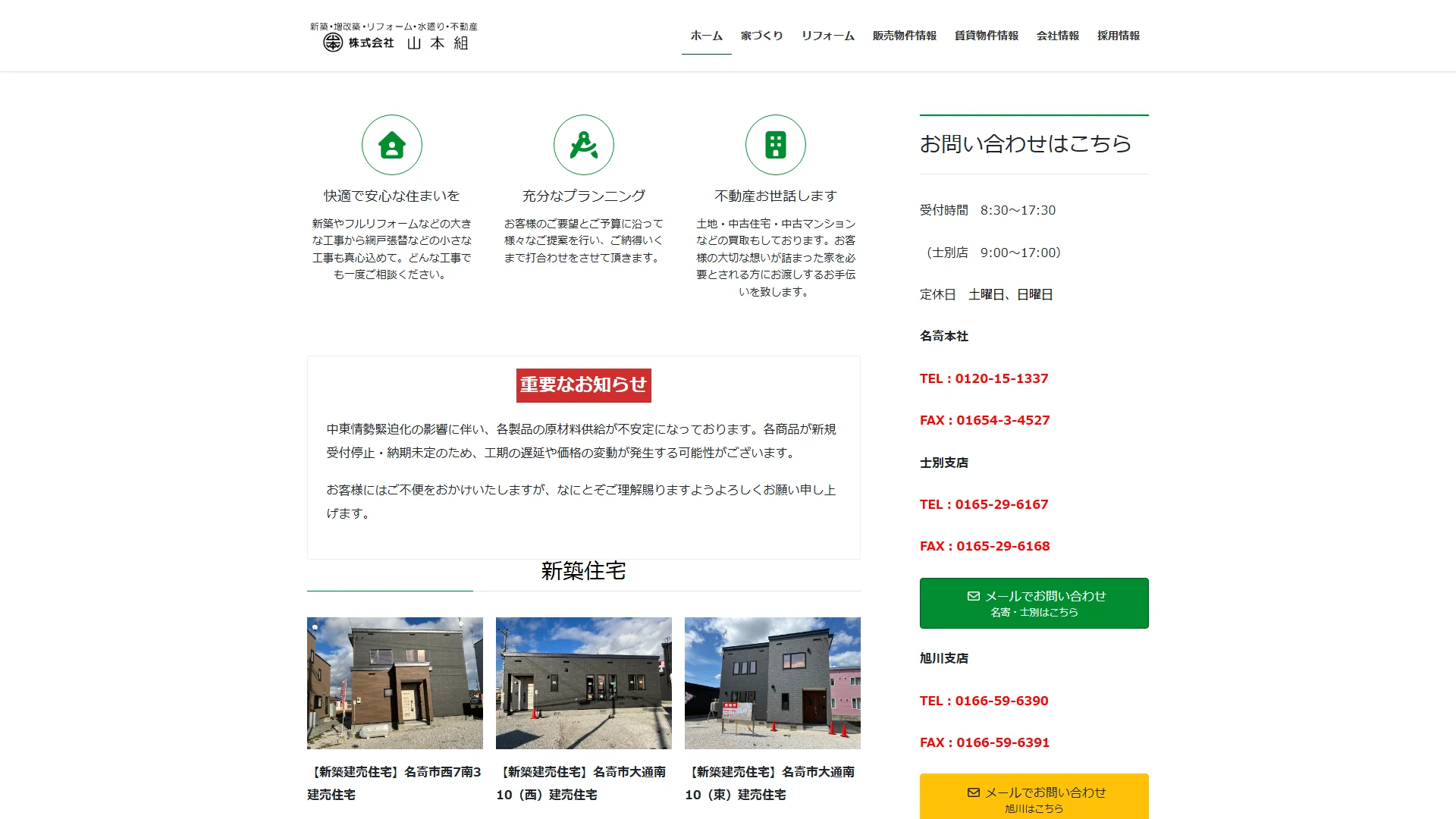Click the 不動産お世話します heading
Viewport: 1456px width, 819px height.
(776, 196)
